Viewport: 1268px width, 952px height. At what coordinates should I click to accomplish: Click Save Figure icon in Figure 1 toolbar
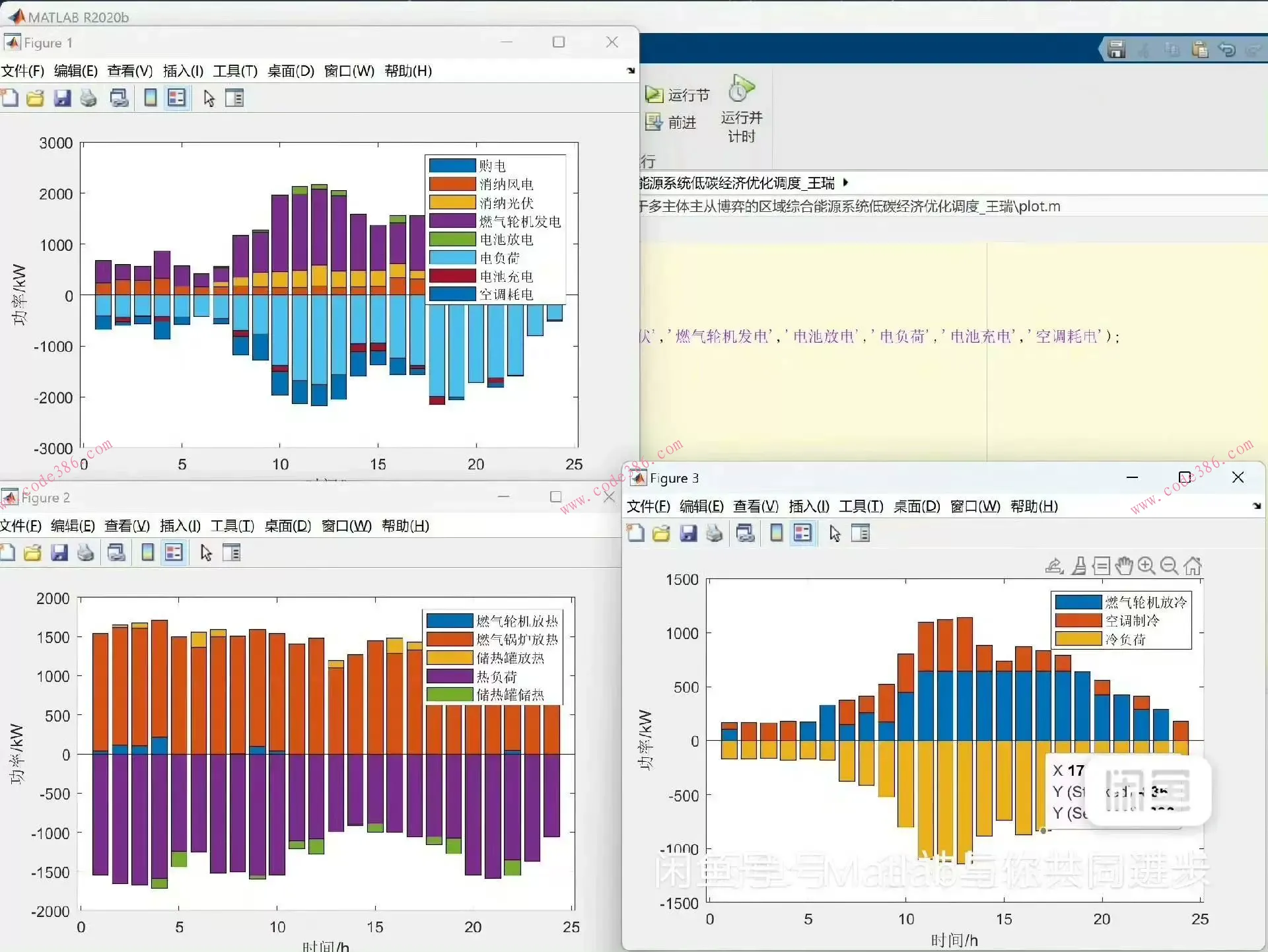(62, 98)
